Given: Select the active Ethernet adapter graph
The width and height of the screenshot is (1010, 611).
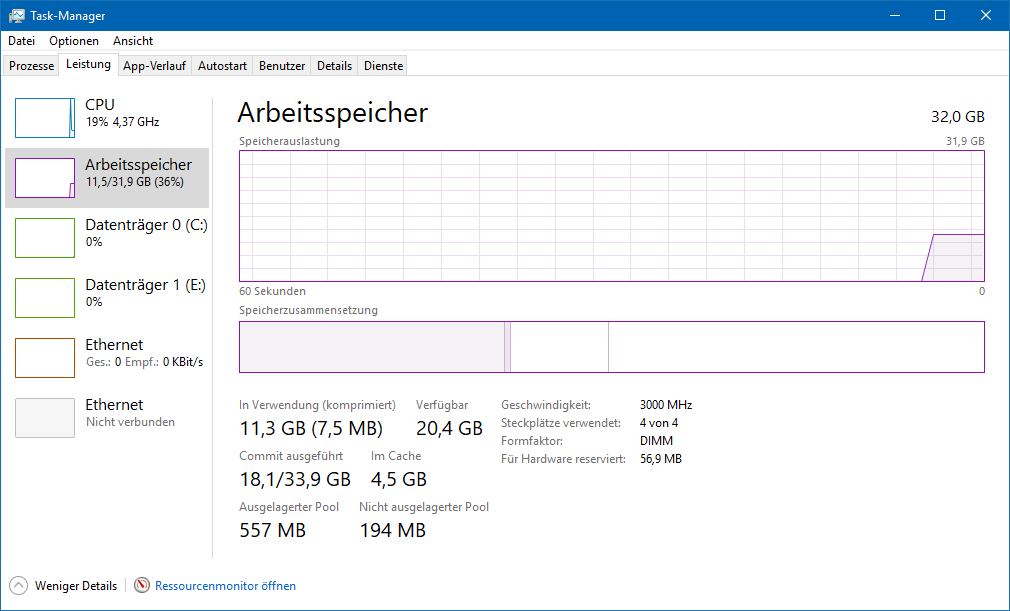Looking at the screenshot, I should 45,358.
